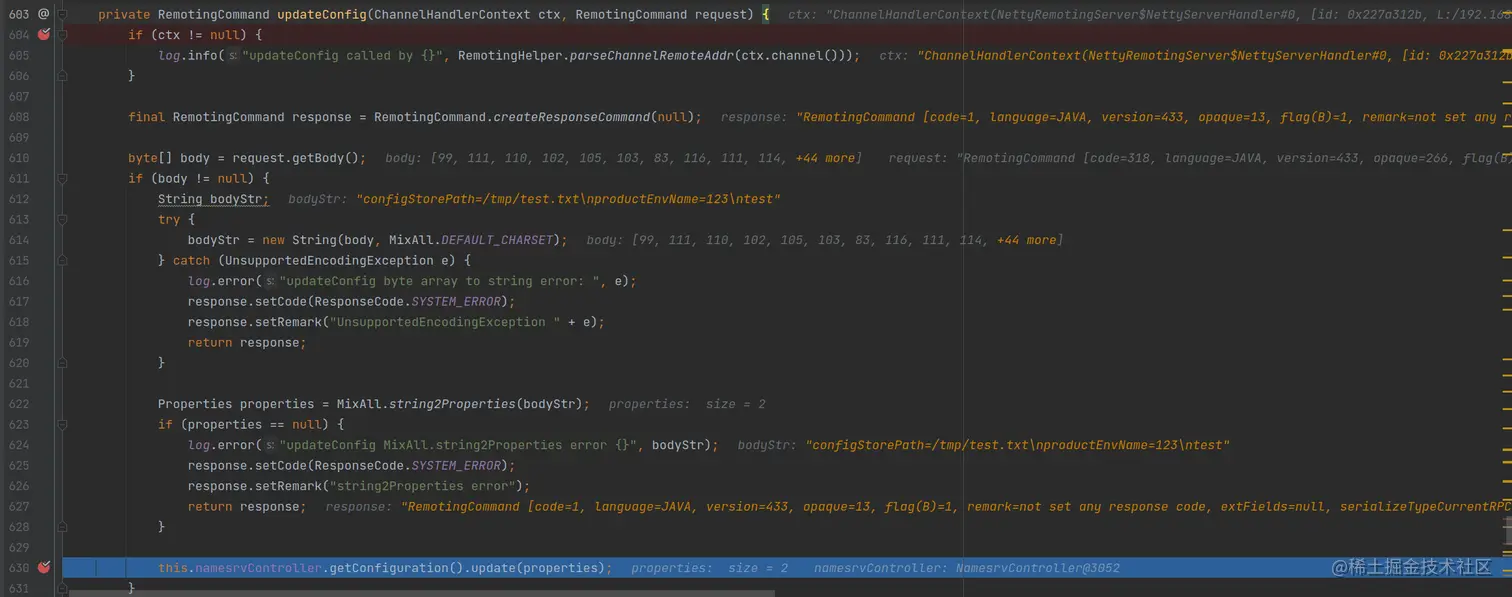Click the bodyStr inline debug value on line 612
Image resolution: width=1512 pixels, height=597 pixels.
568,199
